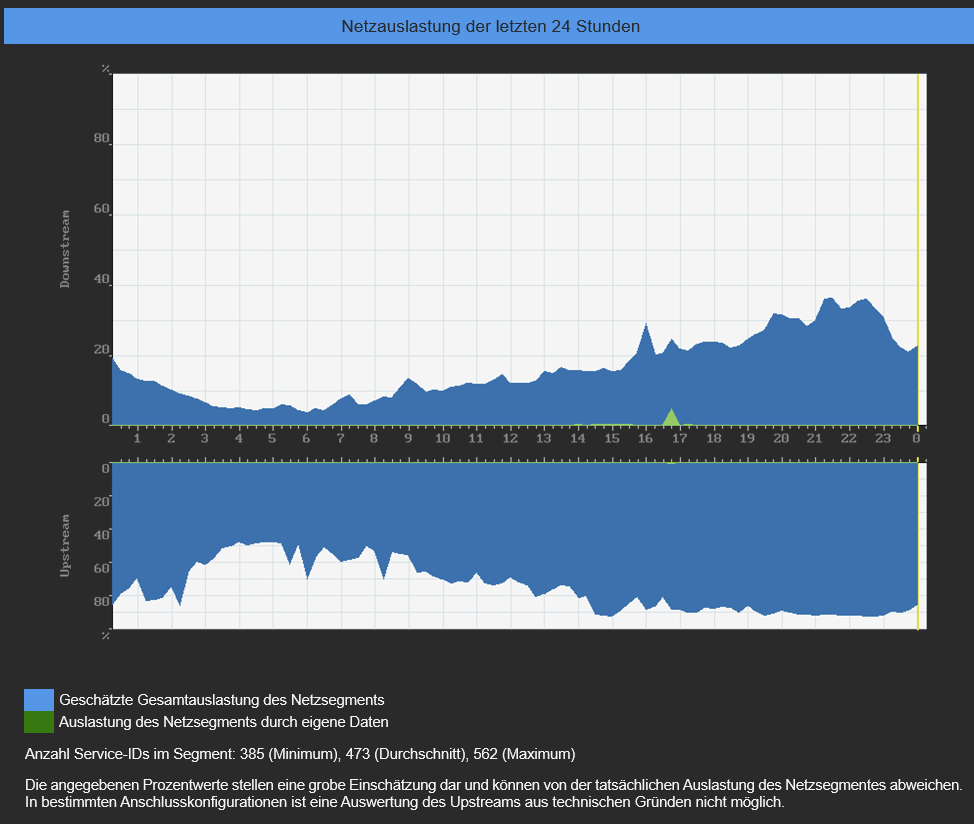Click the "Upstream" axis label
This screenshot has width=974, height=824.
(65, 546)
